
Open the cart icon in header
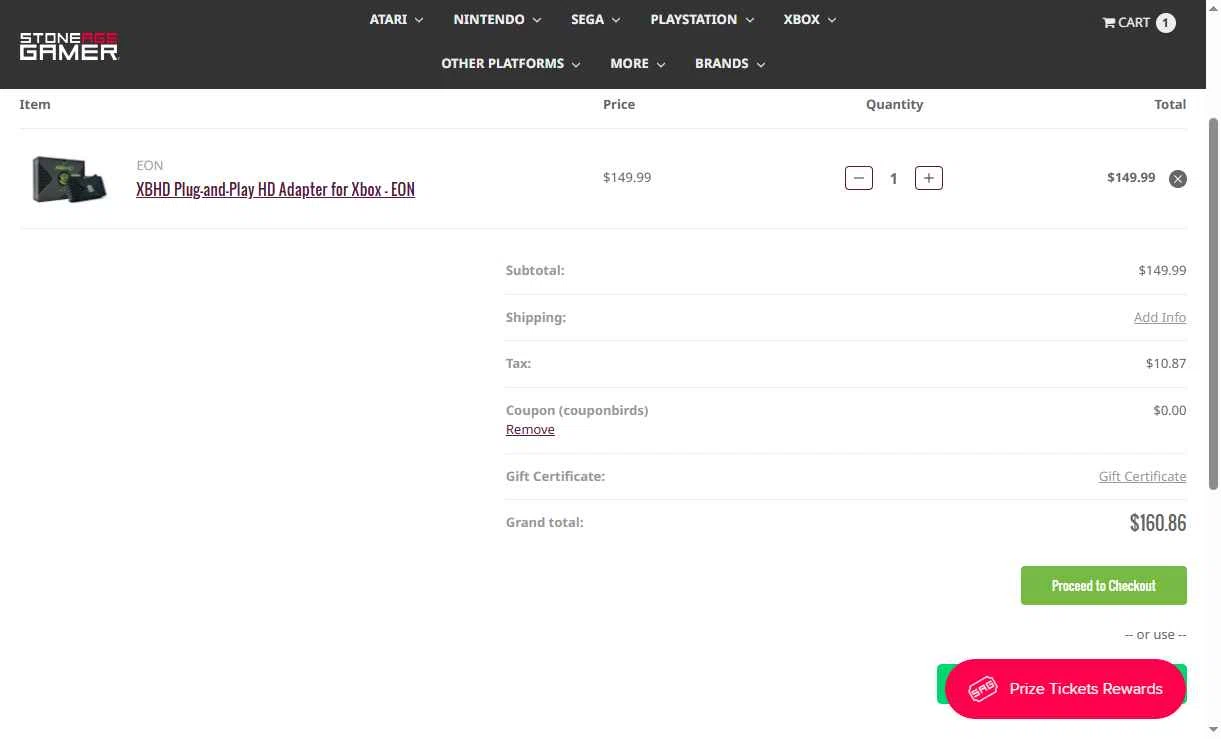click(x=1109, y=22)
